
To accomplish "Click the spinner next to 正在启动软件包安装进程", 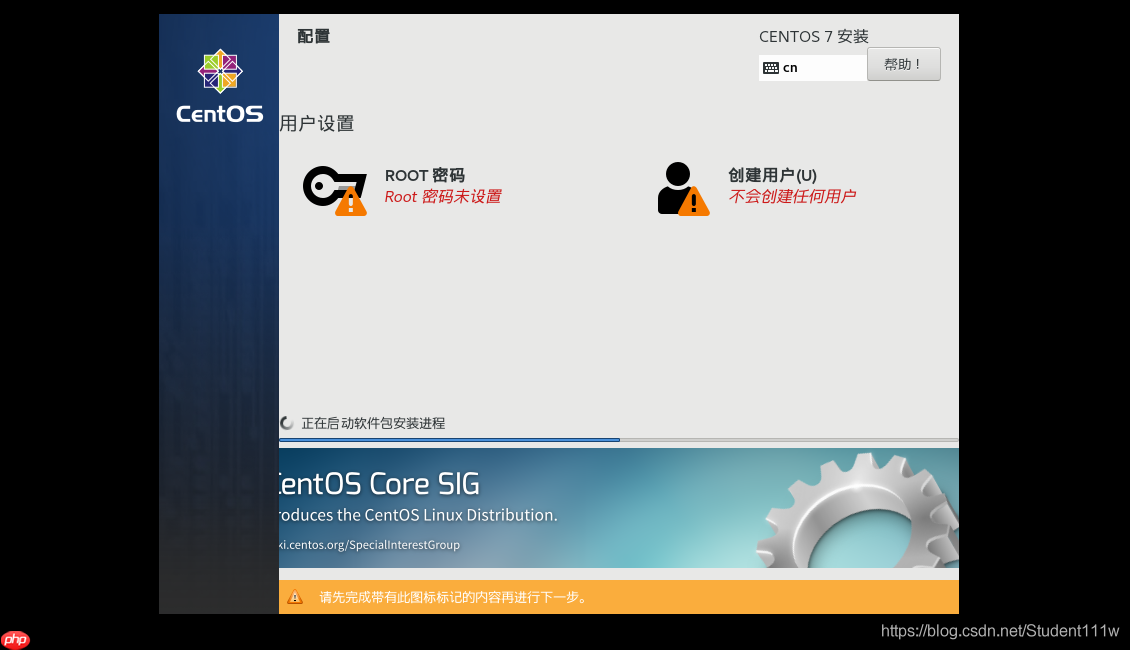I will point(285,422).
